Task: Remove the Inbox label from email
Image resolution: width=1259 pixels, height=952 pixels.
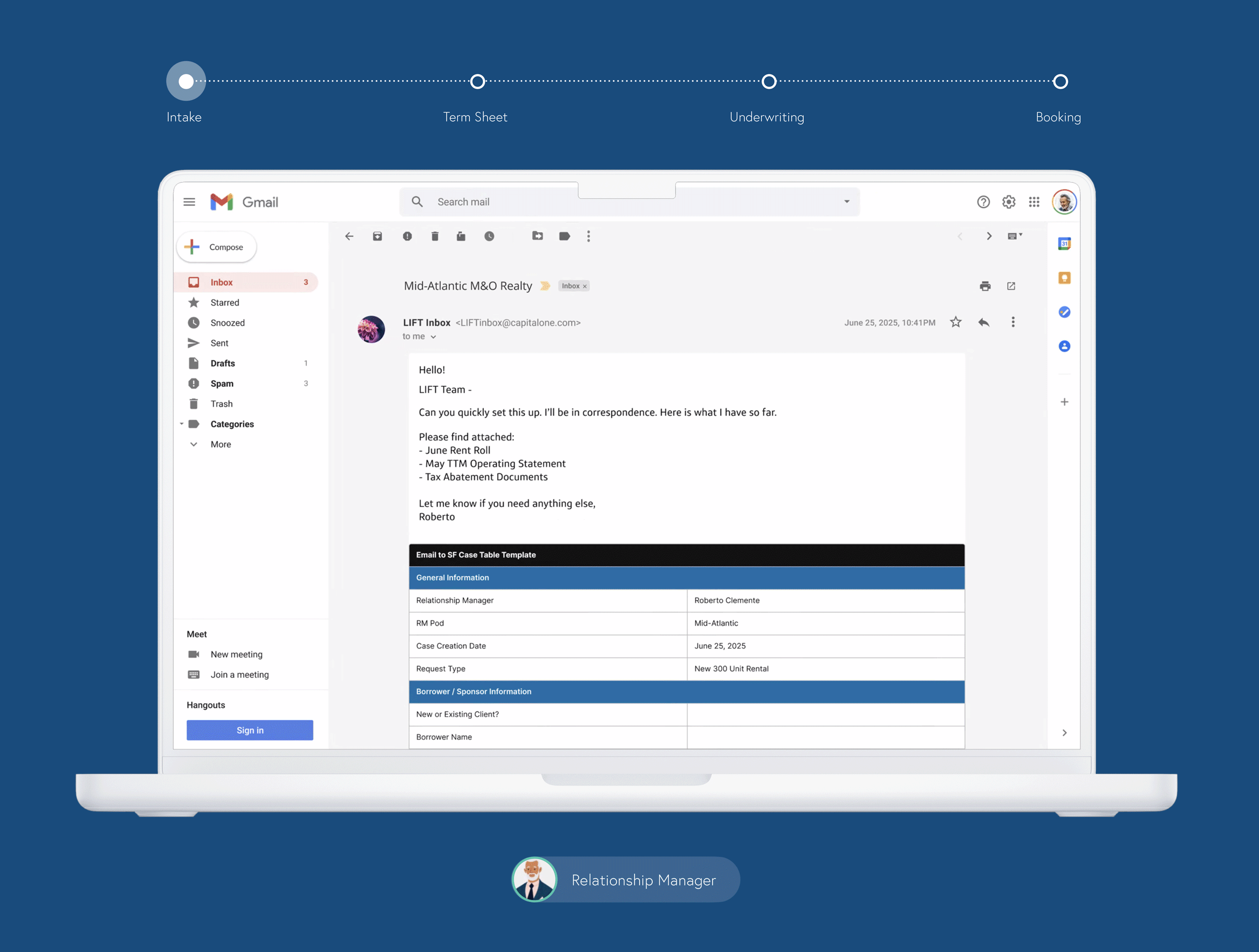Action: click(x=585, y=287)
